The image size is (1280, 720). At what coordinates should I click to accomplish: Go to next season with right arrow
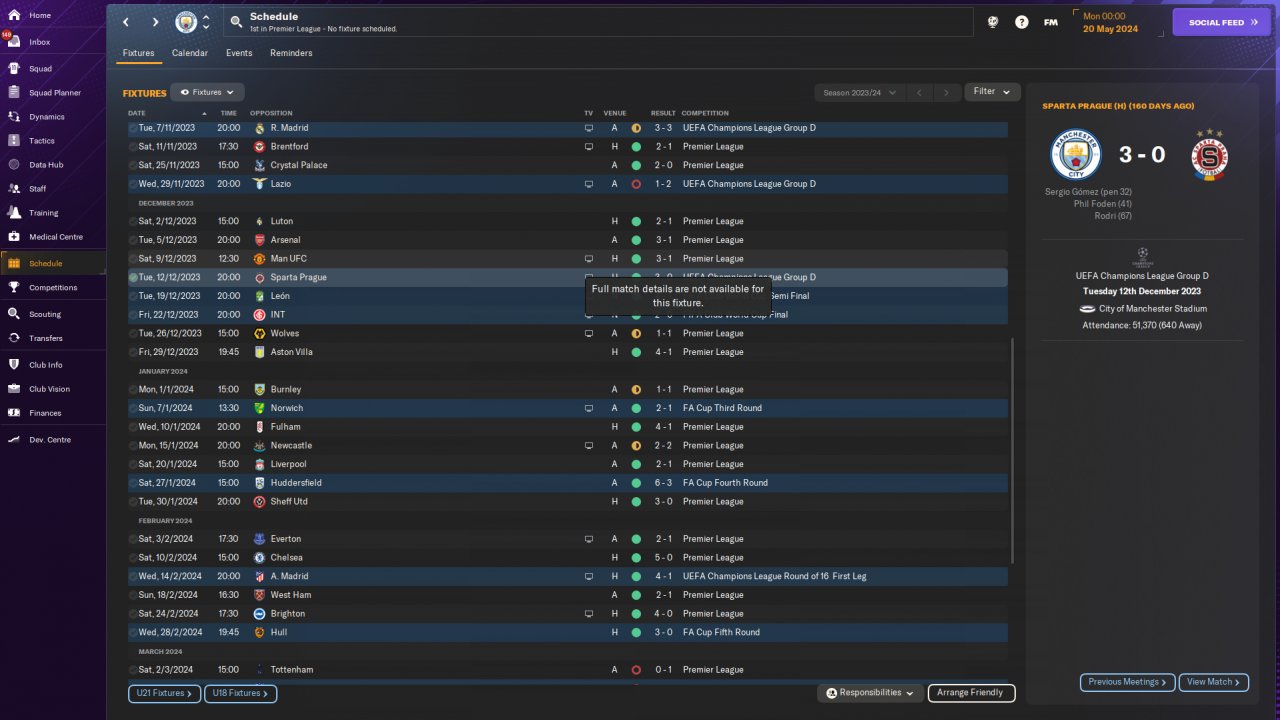click(946, 93)
